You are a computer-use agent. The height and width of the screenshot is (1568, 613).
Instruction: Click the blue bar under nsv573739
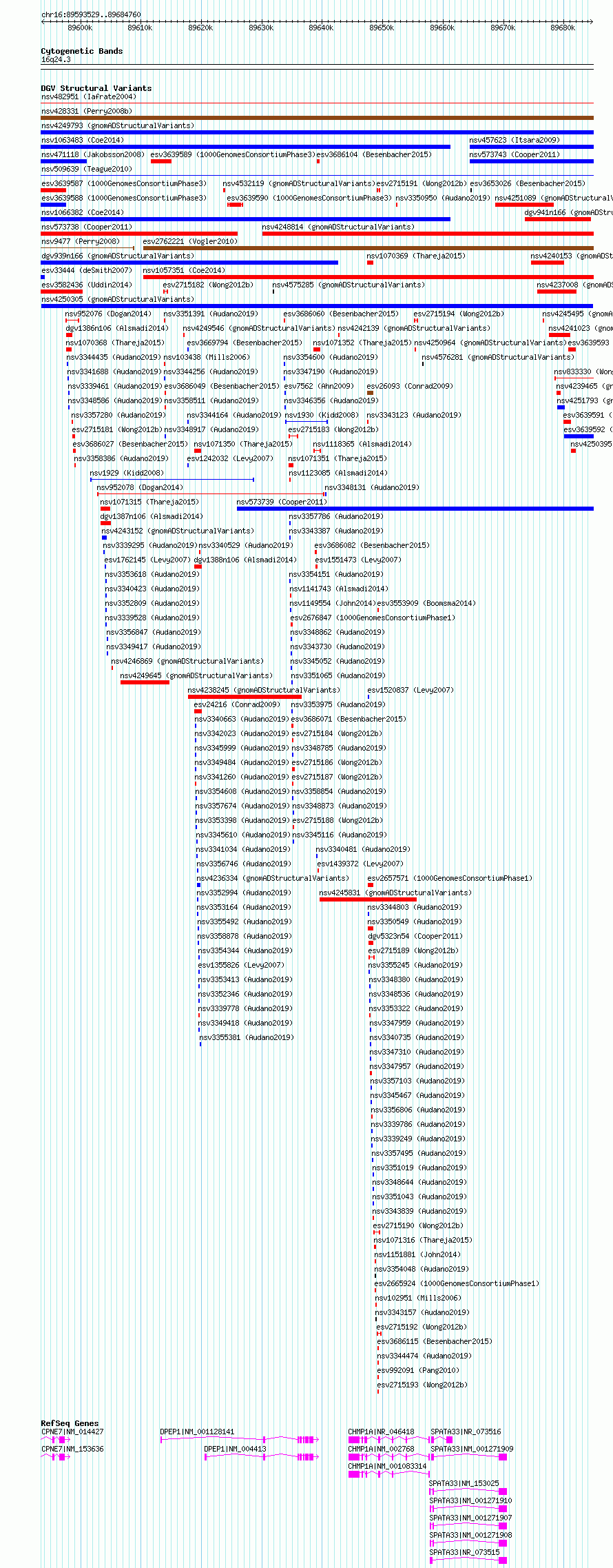tap(415, 509)
